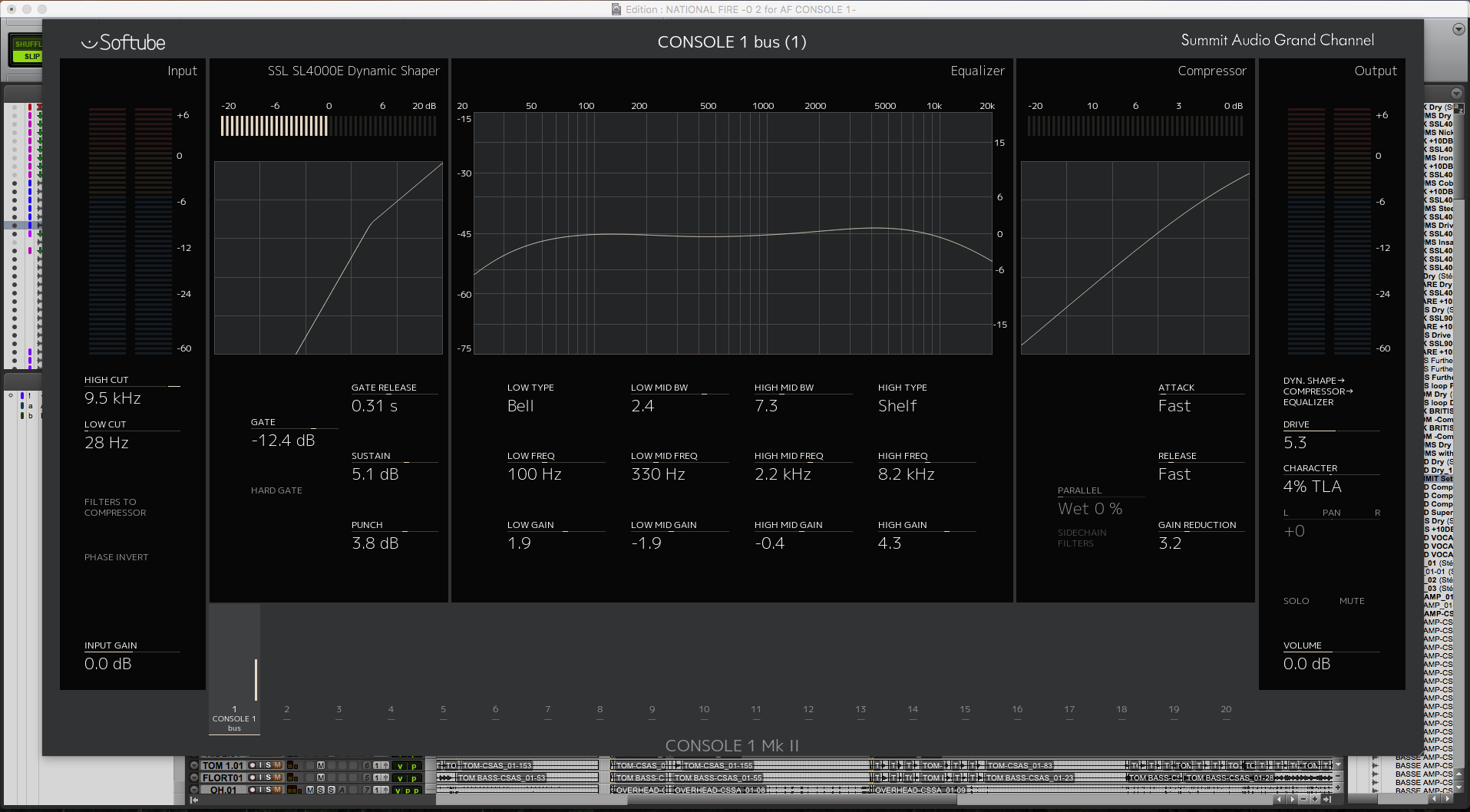Enable Filters to Compressor routing

[114, 507]
